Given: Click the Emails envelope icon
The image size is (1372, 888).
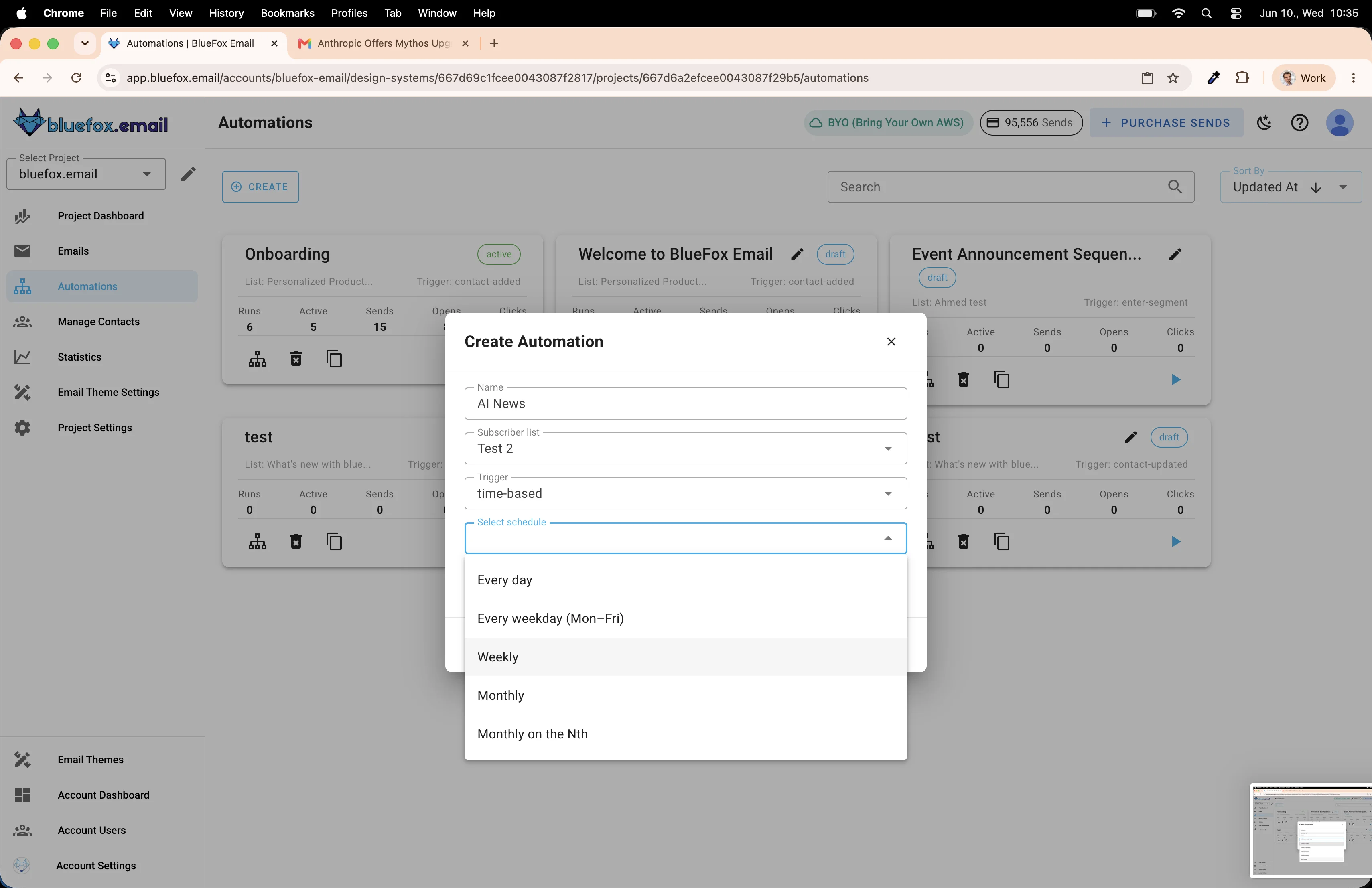Looking at the screenshot, I should coord(22,251).
